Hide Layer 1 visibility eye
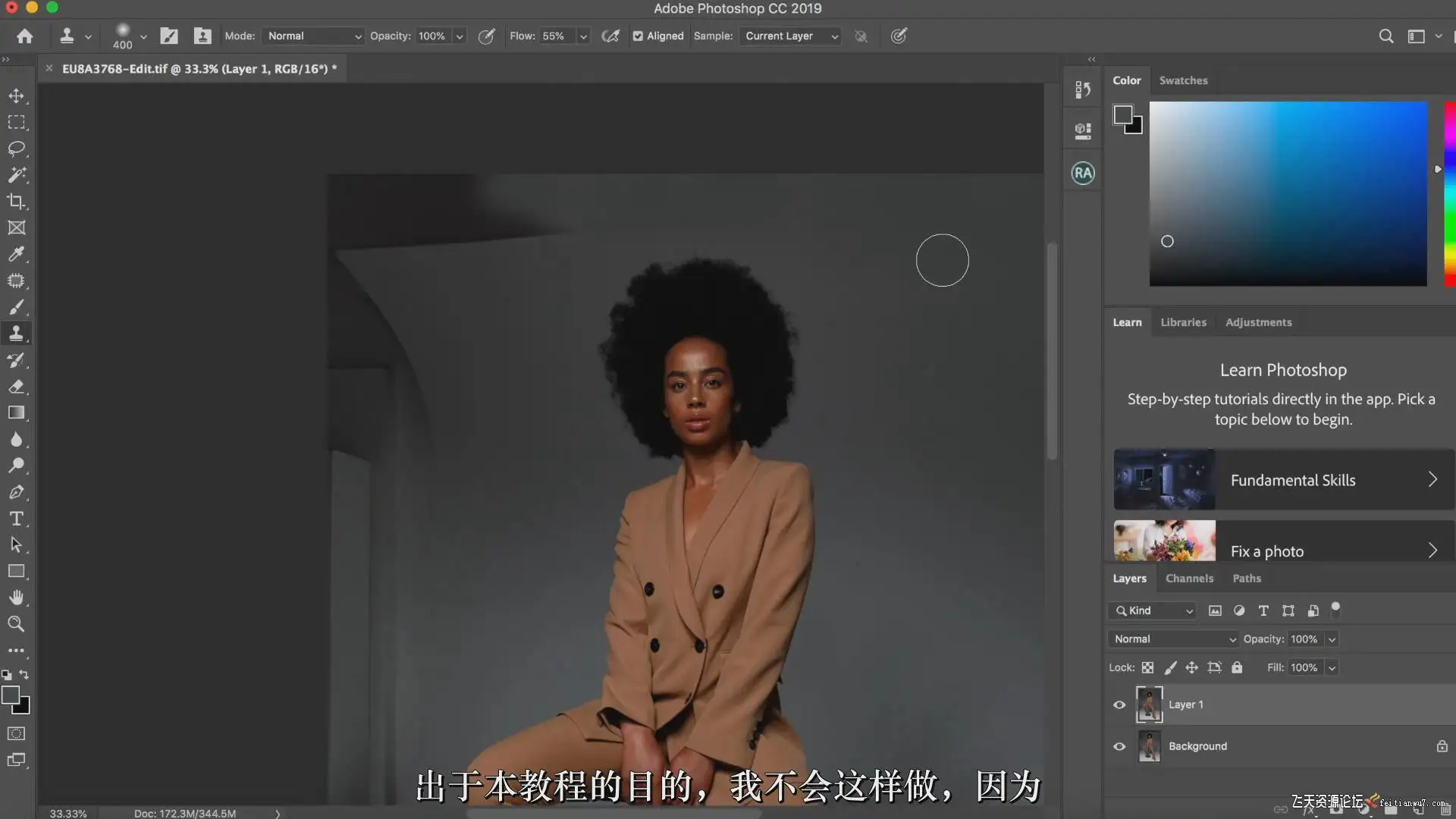1456x819 pixels. point(1119,704)
